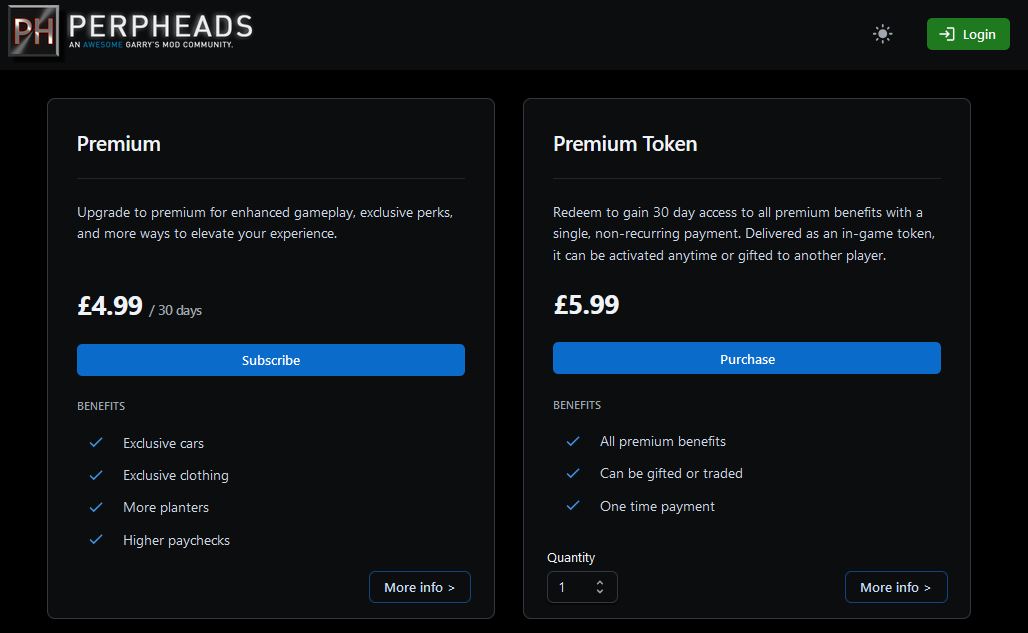
Task: Open More info for Premium Token
Action: coord(895,587)
